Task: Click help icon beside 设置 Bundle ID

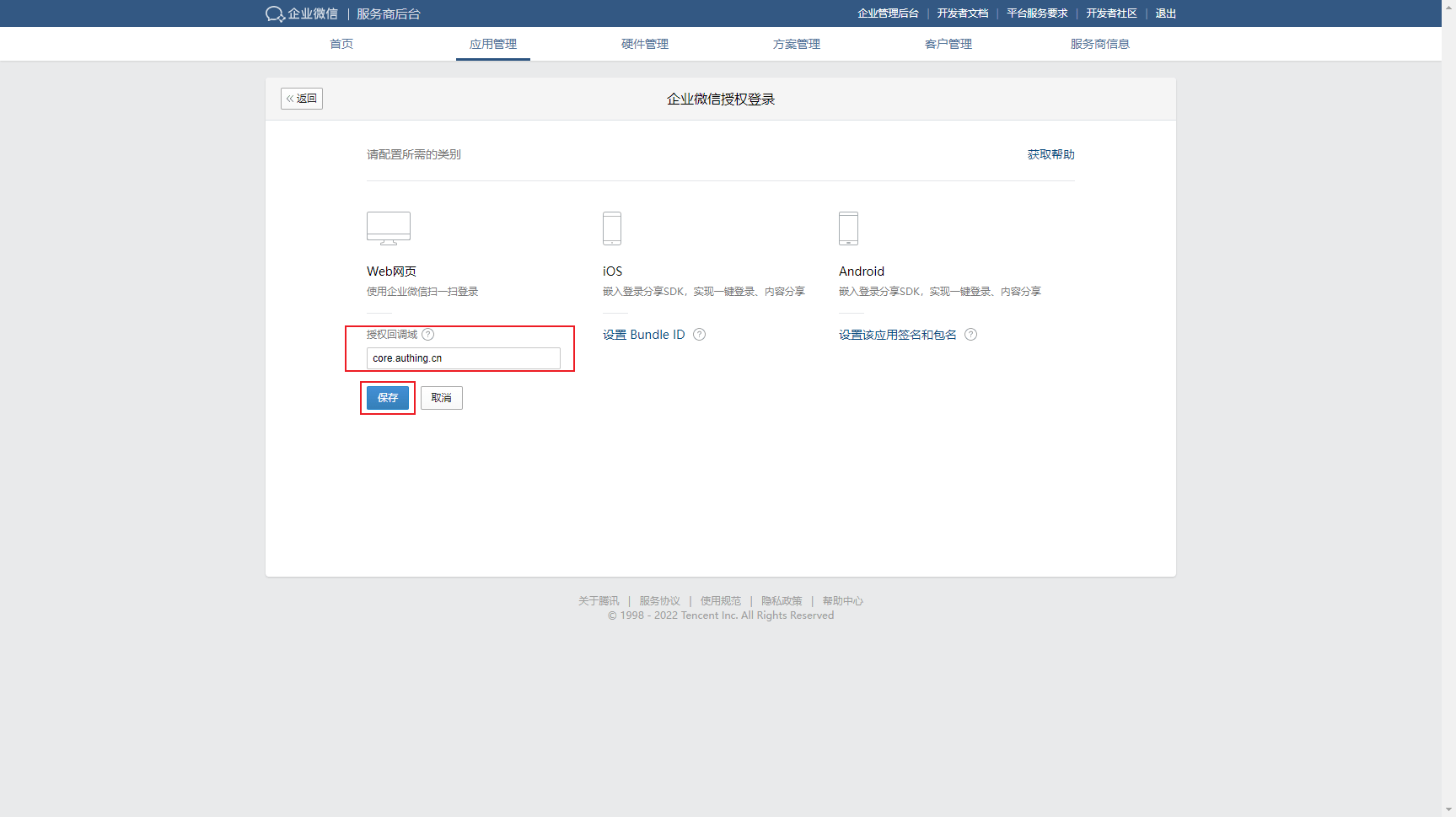Action: (699, 335)
